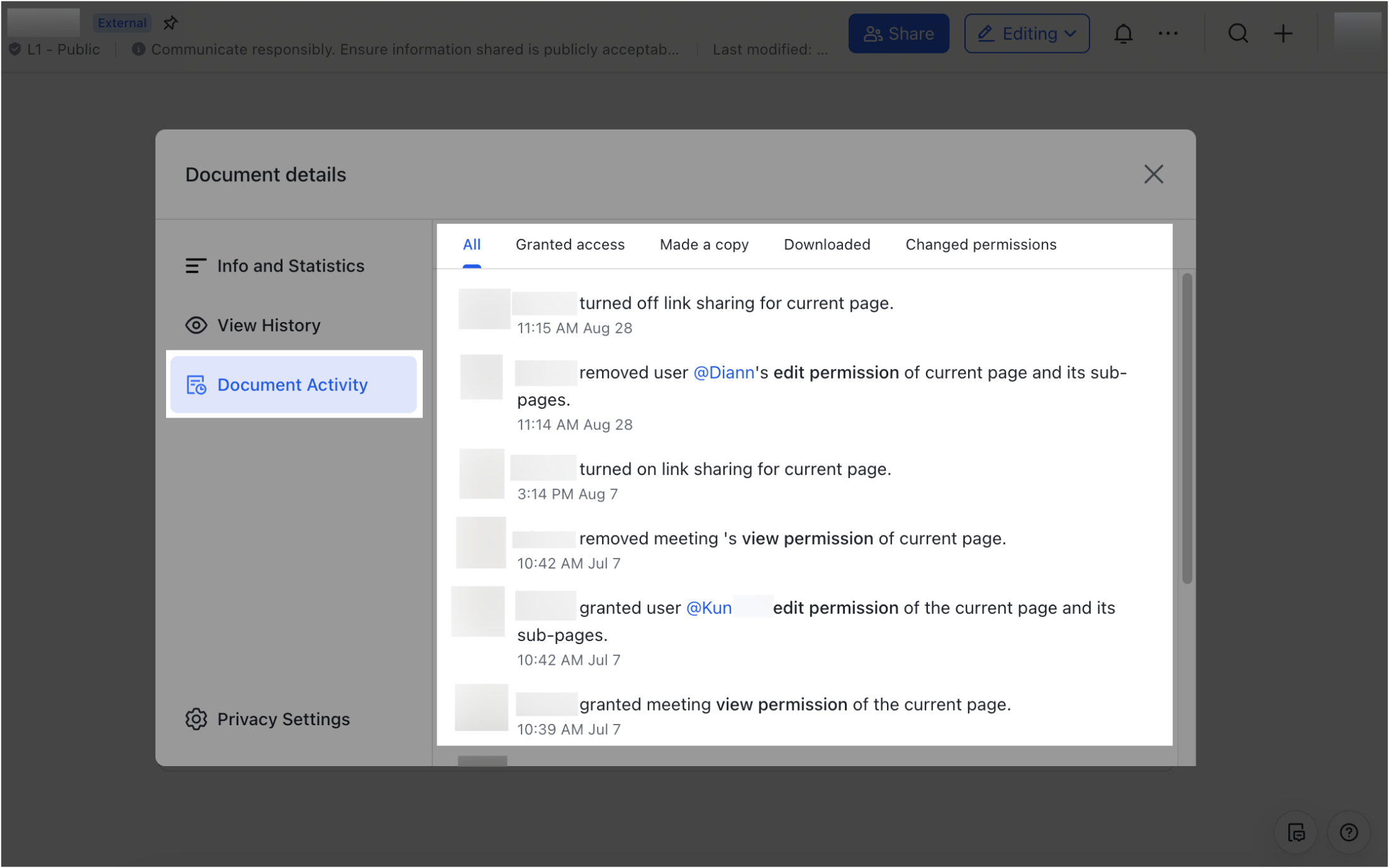Screen dimensions: 1389x868
Task: Open the Changed permissions tab
Action: [981, 245]
